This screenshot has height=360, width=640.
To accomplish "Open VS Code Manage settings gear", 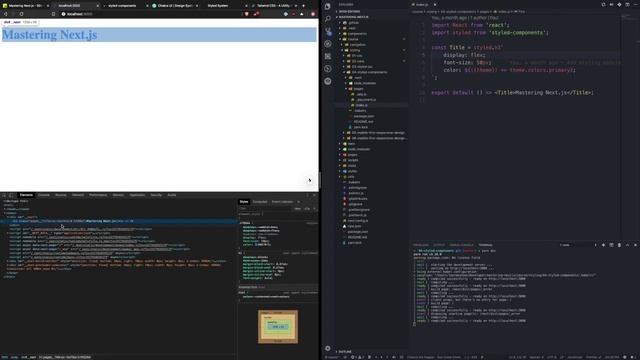I will coord(327,348).
